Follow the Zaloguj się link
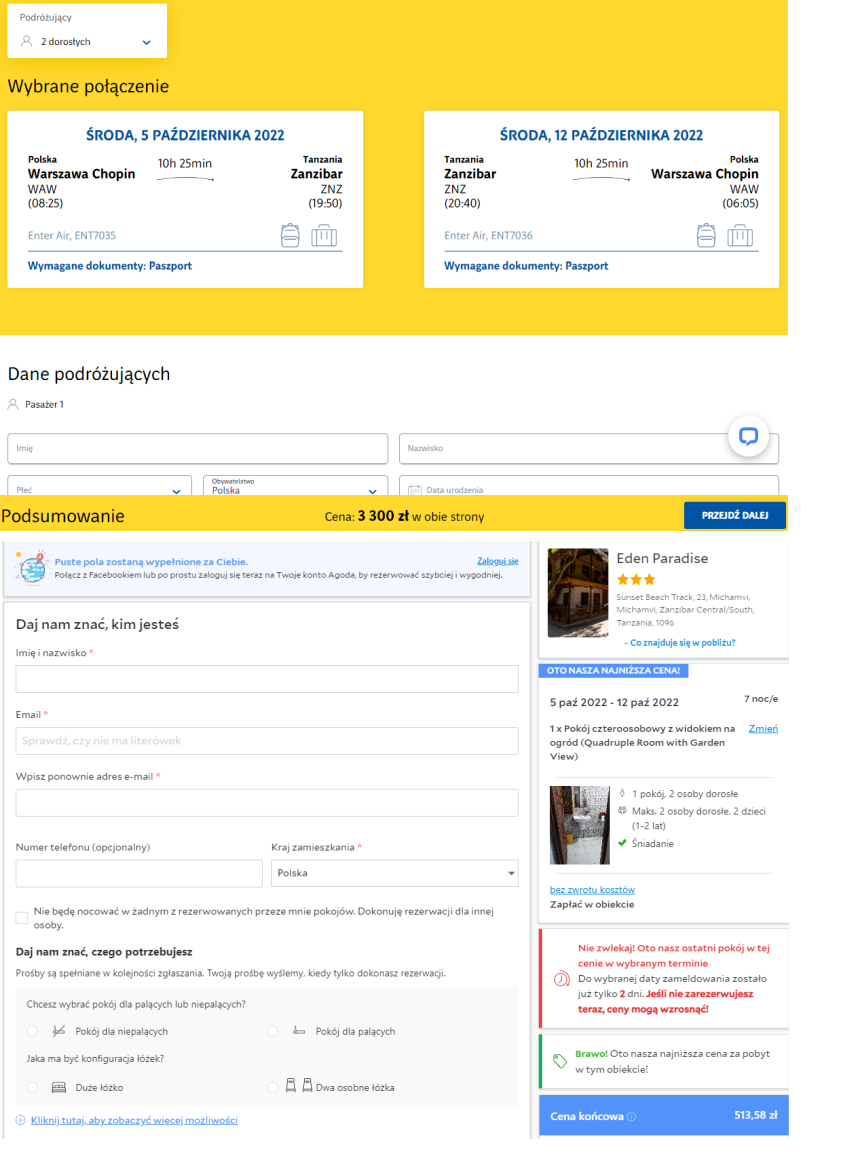 [498, 561]
